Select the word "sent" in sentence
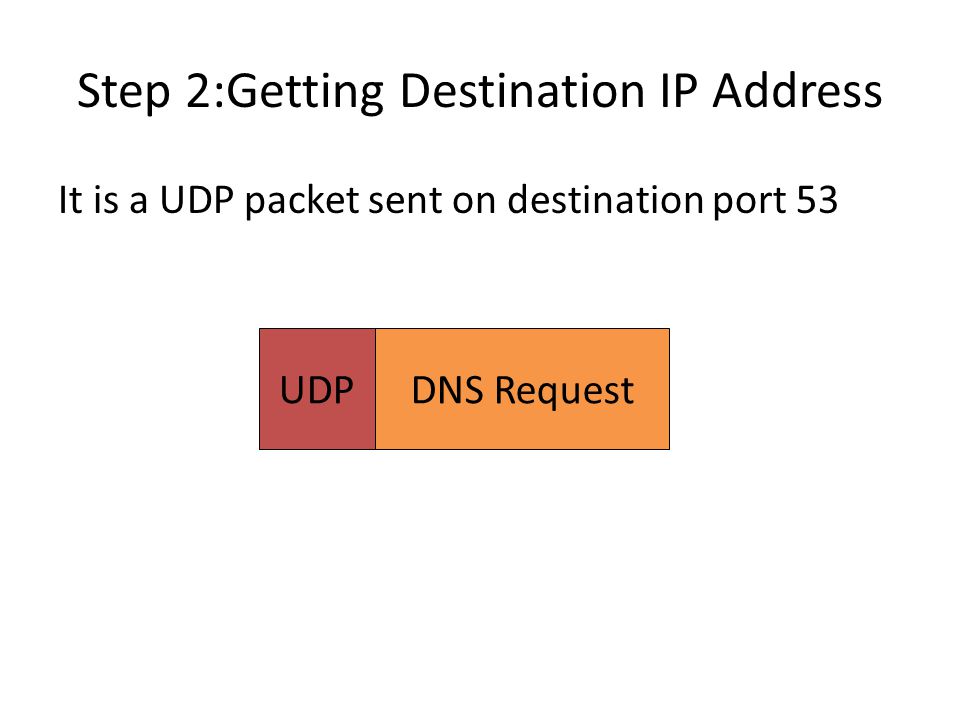 [x=405, y=200]
